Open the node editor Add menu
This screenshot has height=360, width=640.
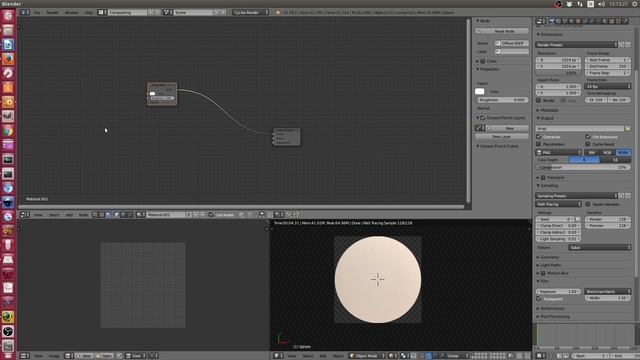[69, 215]
